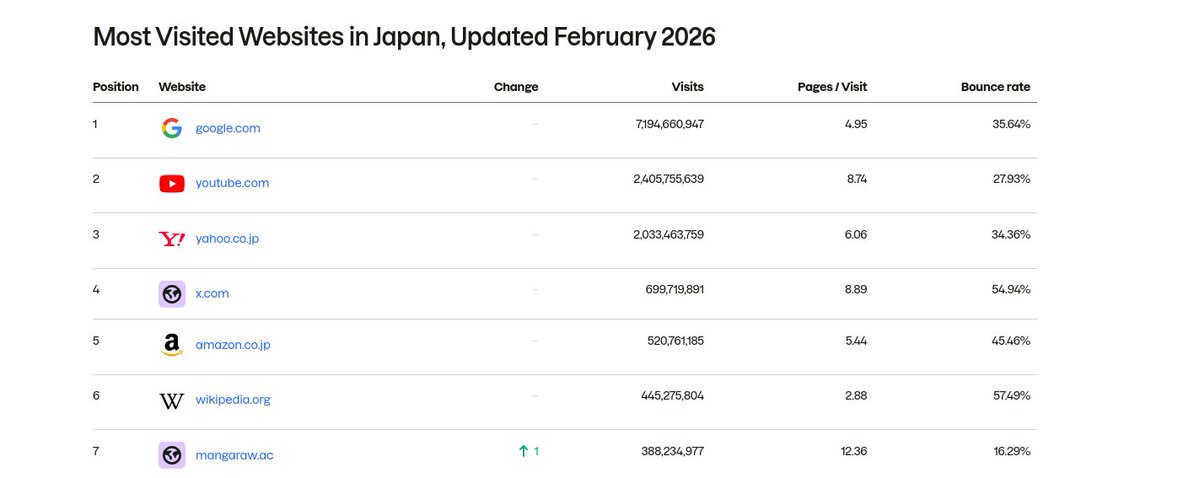Select the visits value 445,275,804
This screenshot has height=478, width=1199.
tap(673, 396)
